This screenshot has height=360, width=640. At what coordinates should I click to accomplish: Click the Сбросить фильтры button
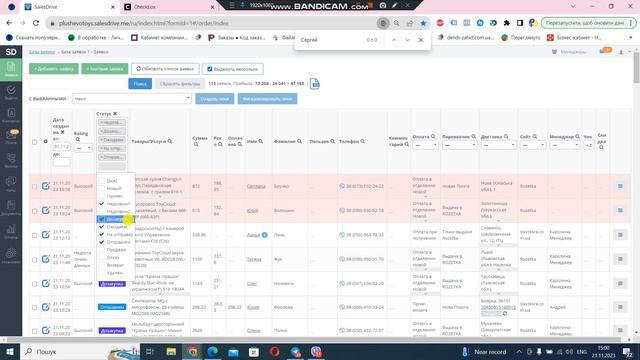(180, 84)
